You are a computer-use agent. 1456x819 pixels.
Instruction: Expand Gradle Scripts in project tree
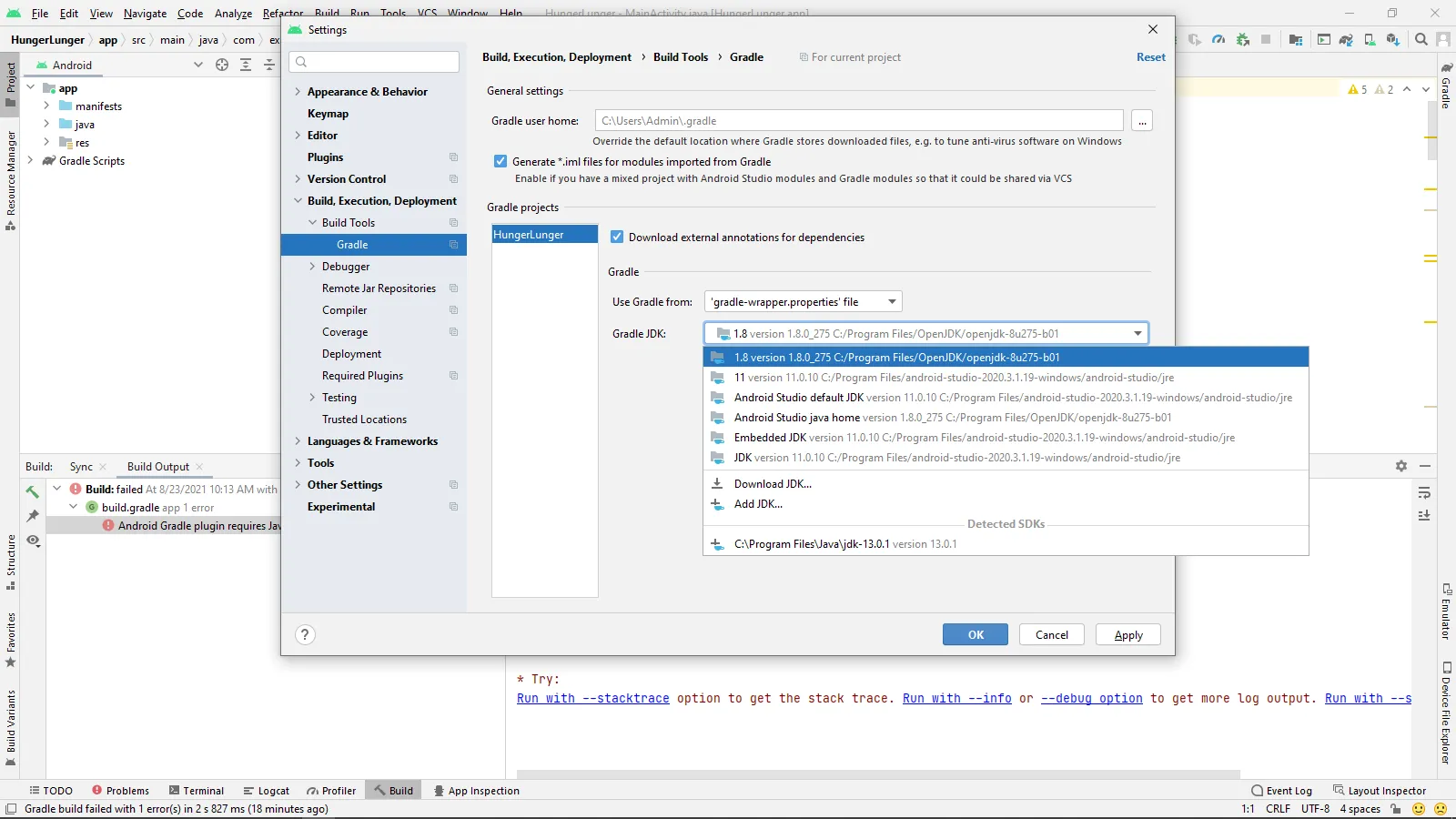coord(31,160)
